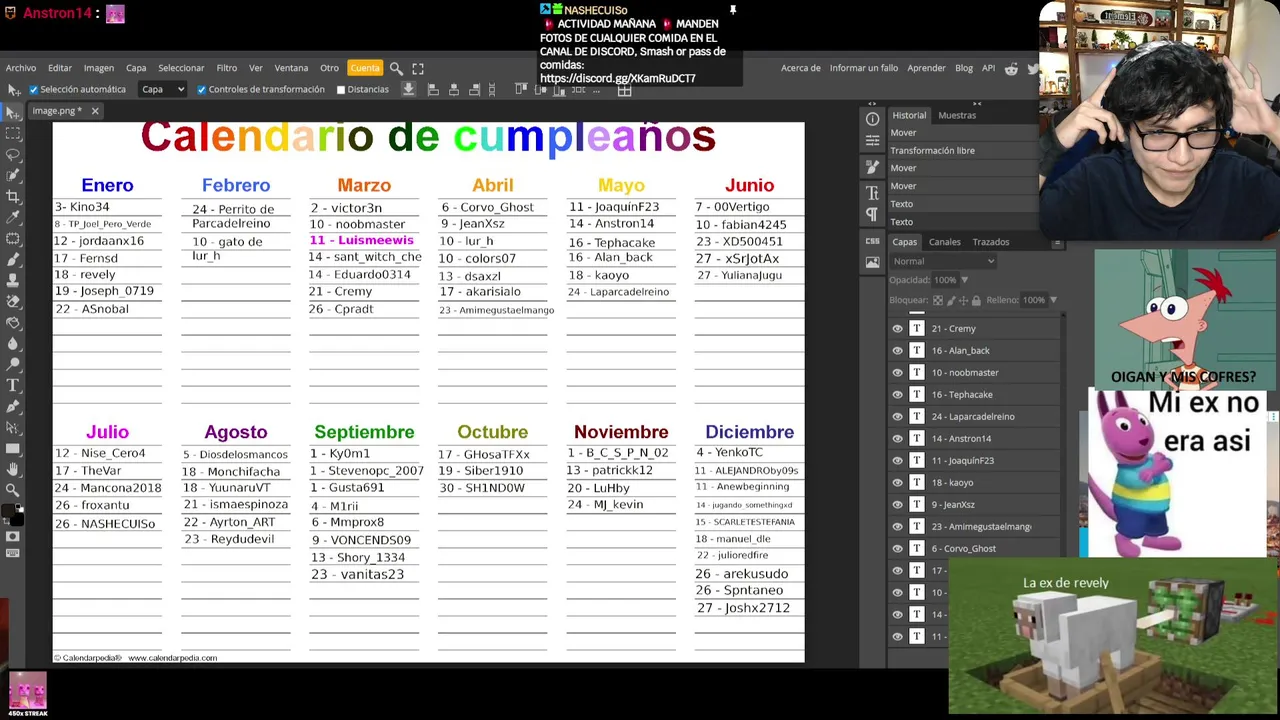The width and height of the screenshot is (1280, 720).
Task: Switch to the Canales tab
Action: [x=945, y=242]
